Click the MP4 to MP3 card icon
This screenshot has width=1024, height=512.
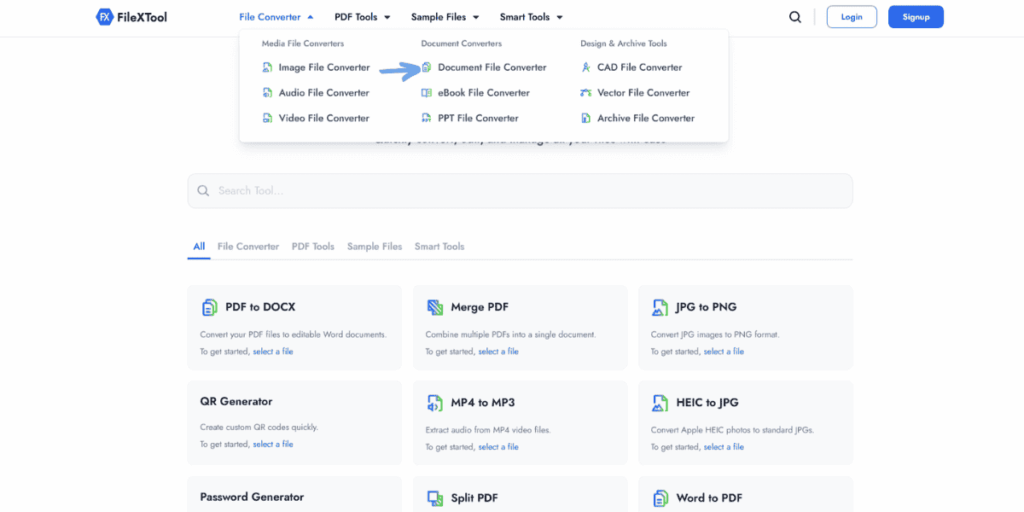(435, 403)
